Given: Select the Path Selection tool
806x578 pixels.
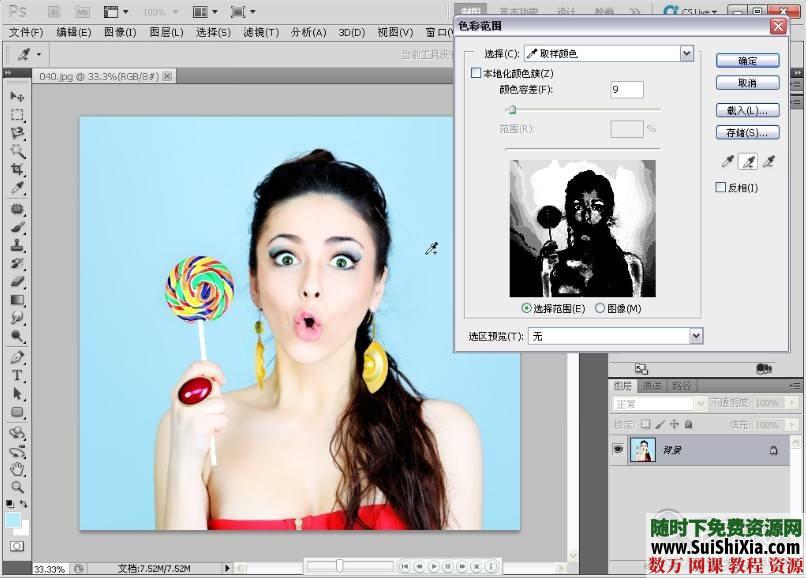Looking at the screenshot, I should click(17, 394).
